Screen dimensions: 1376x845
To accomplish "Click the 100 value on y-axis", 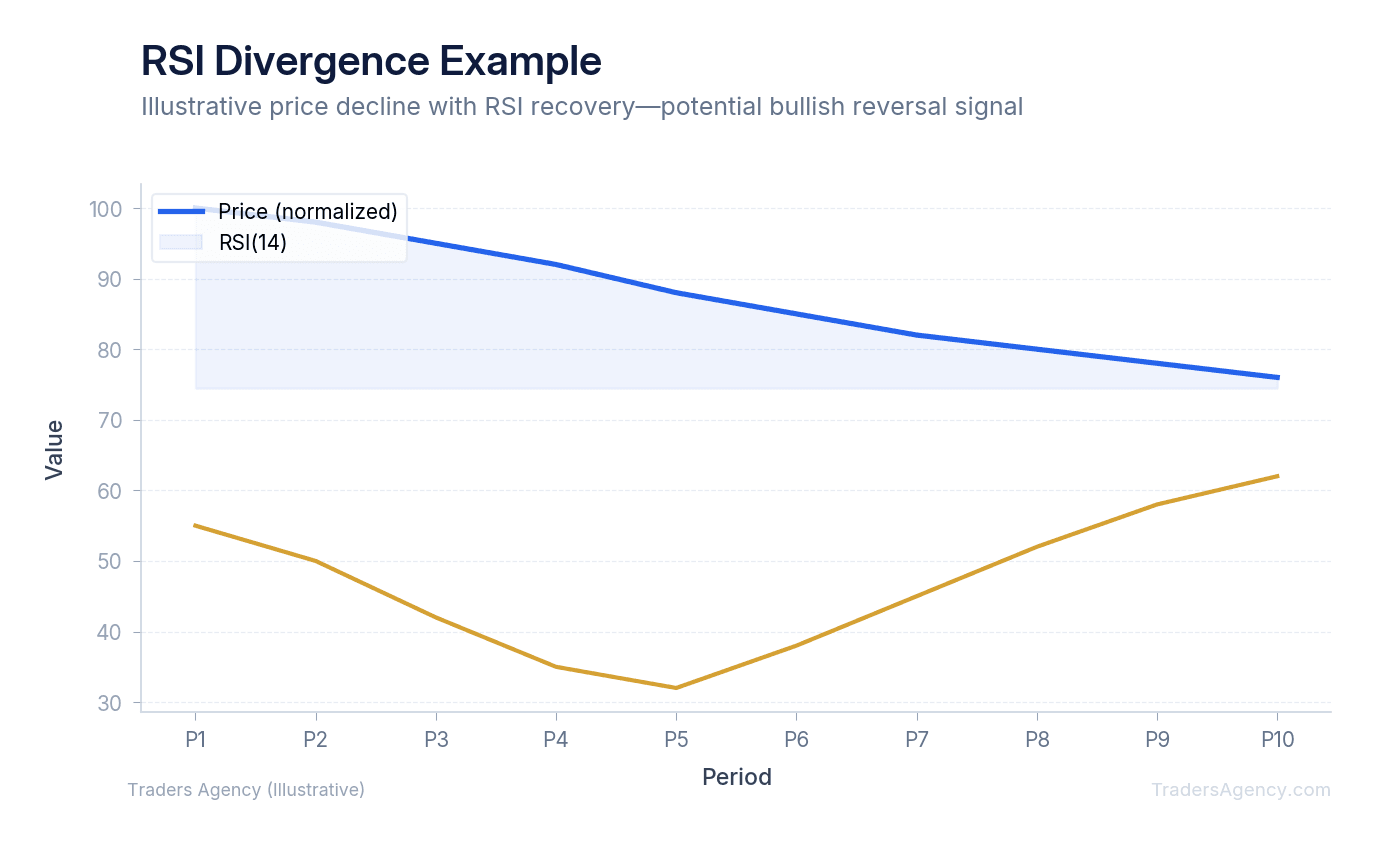I will (x=105, y=209).
